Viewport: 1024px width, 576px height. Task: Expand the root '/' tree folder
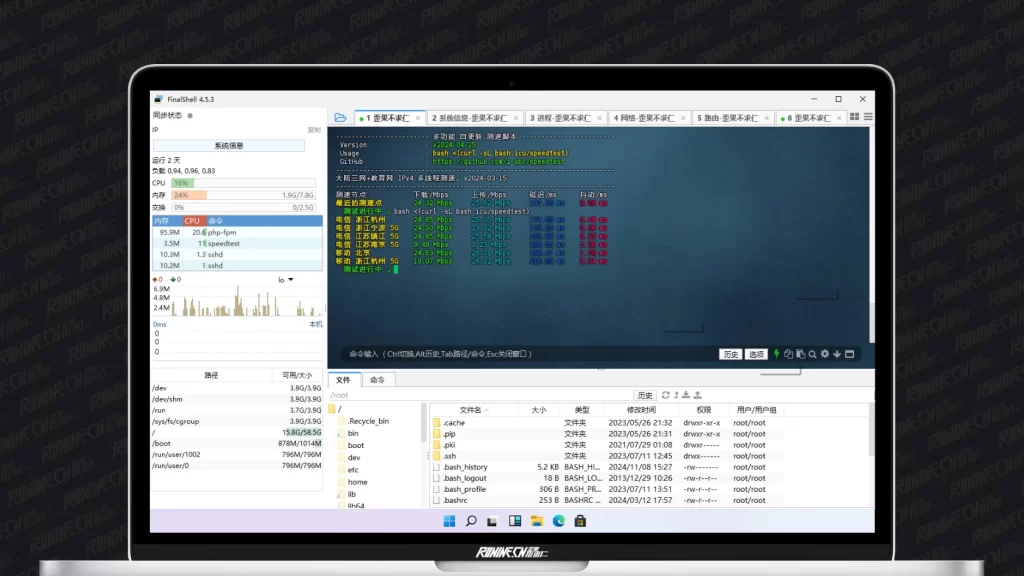(x=333, y=409)
